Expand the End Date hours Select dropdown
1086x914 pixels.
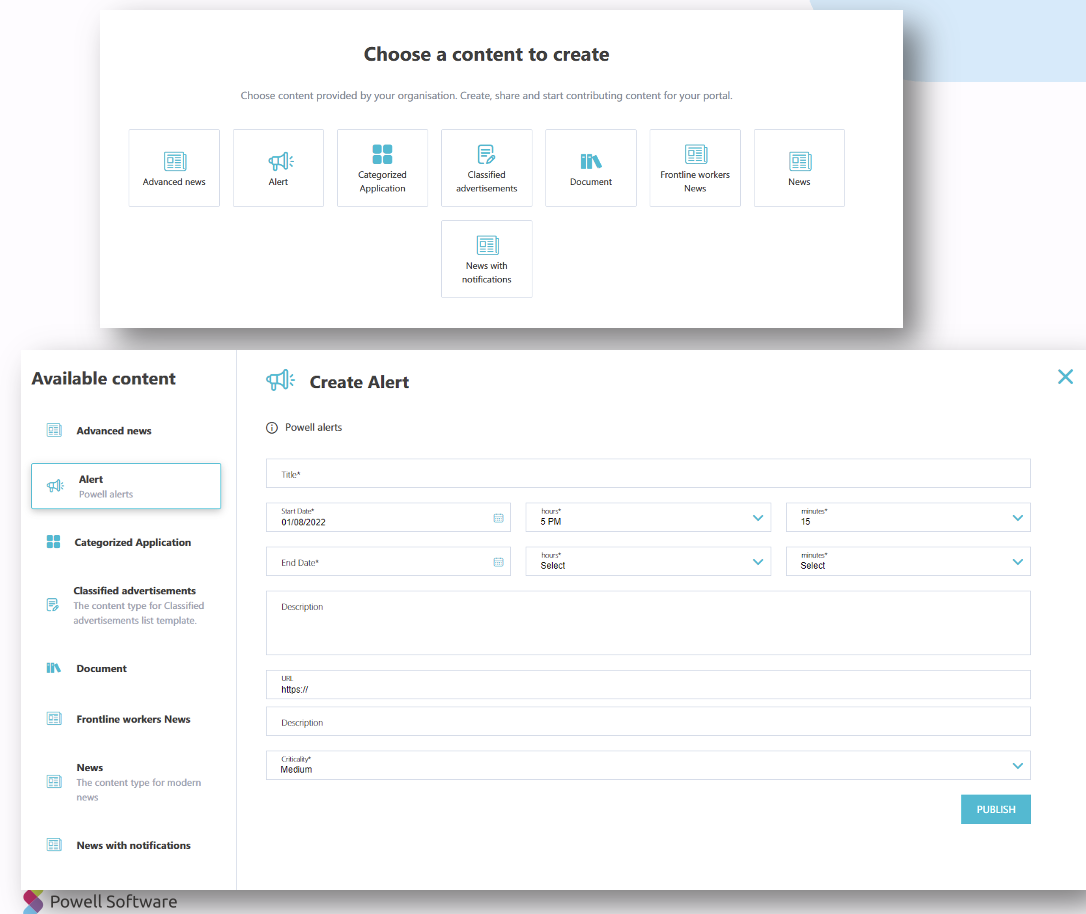coord(757,561)
